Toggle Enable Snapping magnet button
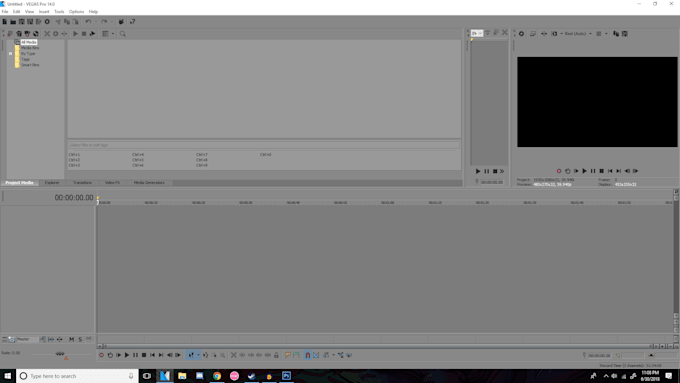Image resolution: width=680 pixels, height=383 pixels. pyautogui.click(x=307, y=355)
